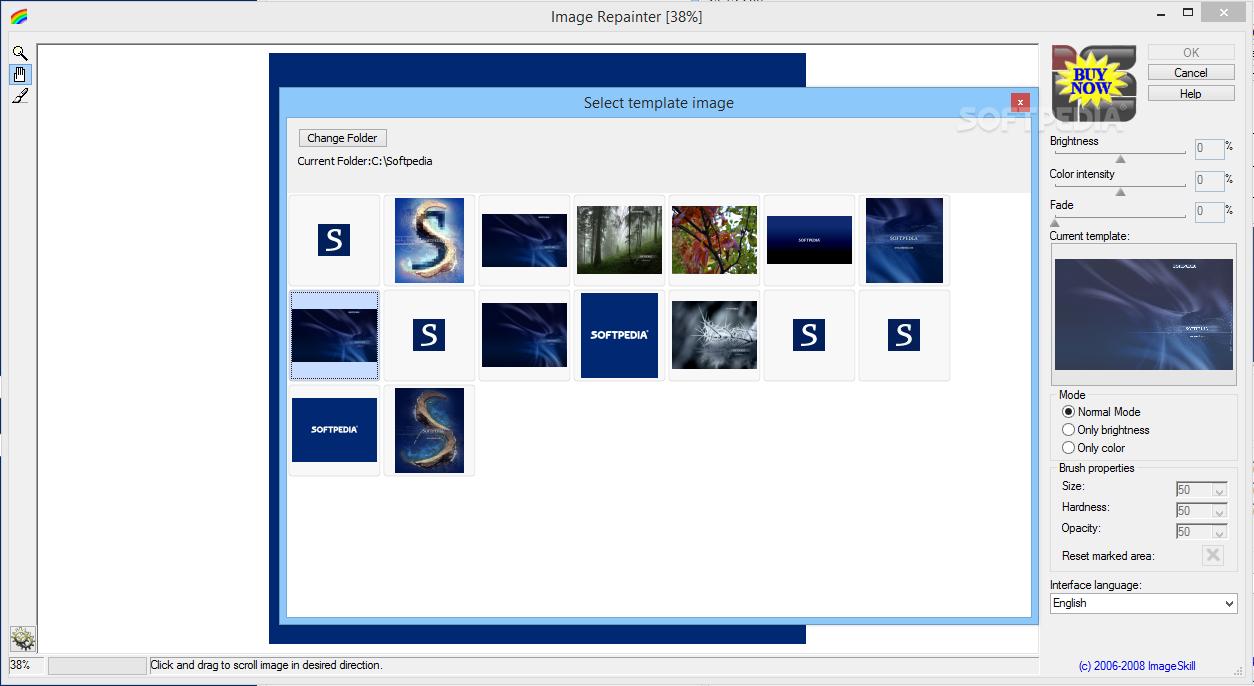Click the Reset marked area X icon
1254x686 pixels.
(1213, 556)
